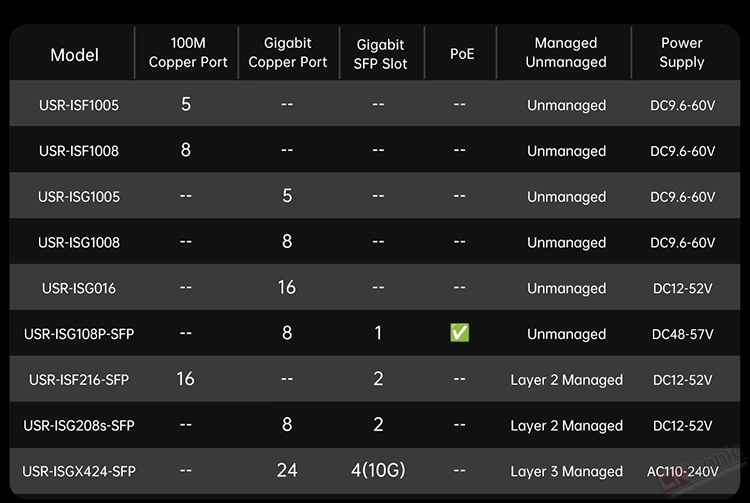
Task: Click the USR-ISG016 model label
Action: [x=79, y=288]
